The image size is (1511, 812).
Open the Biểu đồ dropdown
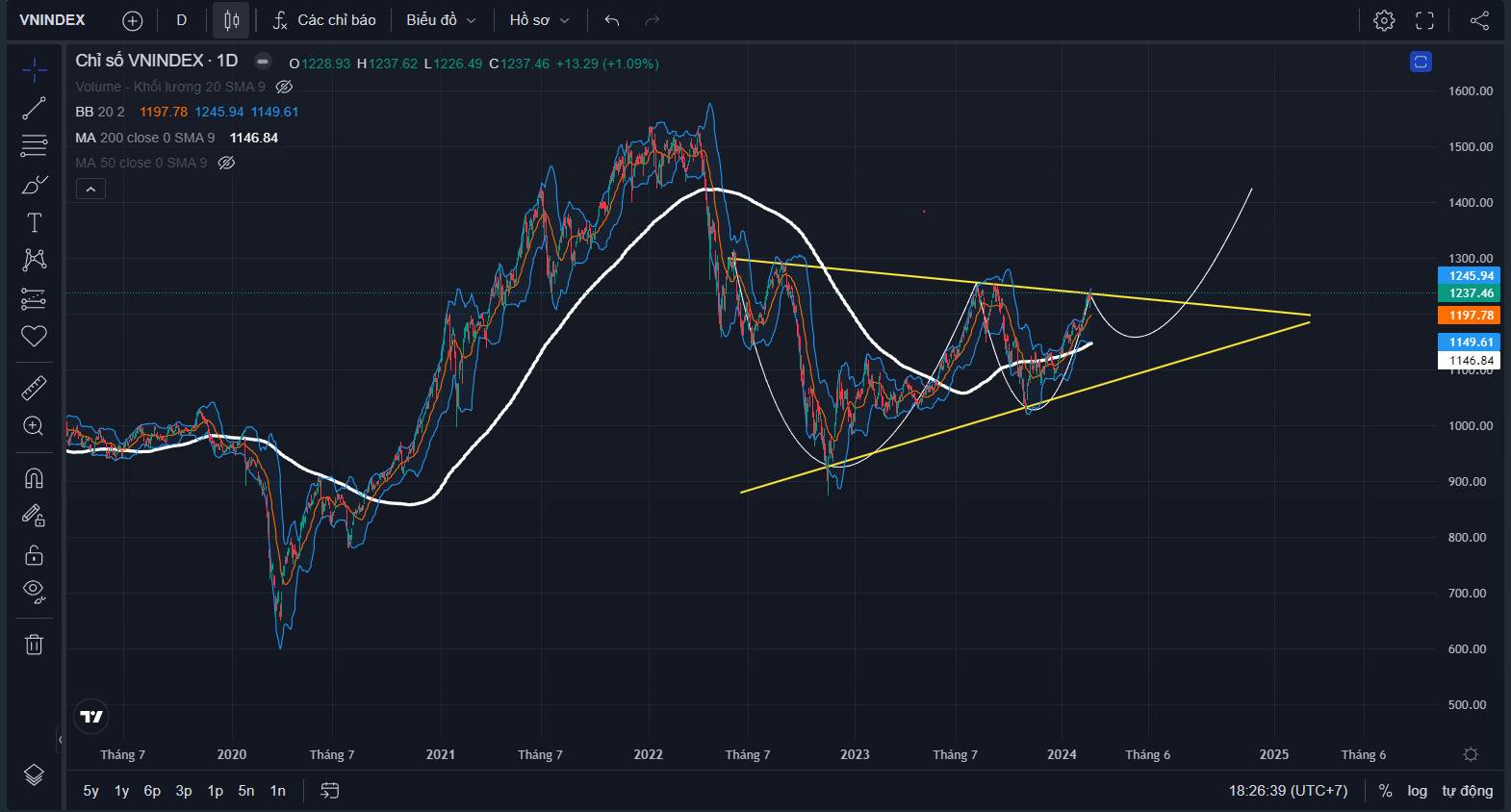click(441, 20)
